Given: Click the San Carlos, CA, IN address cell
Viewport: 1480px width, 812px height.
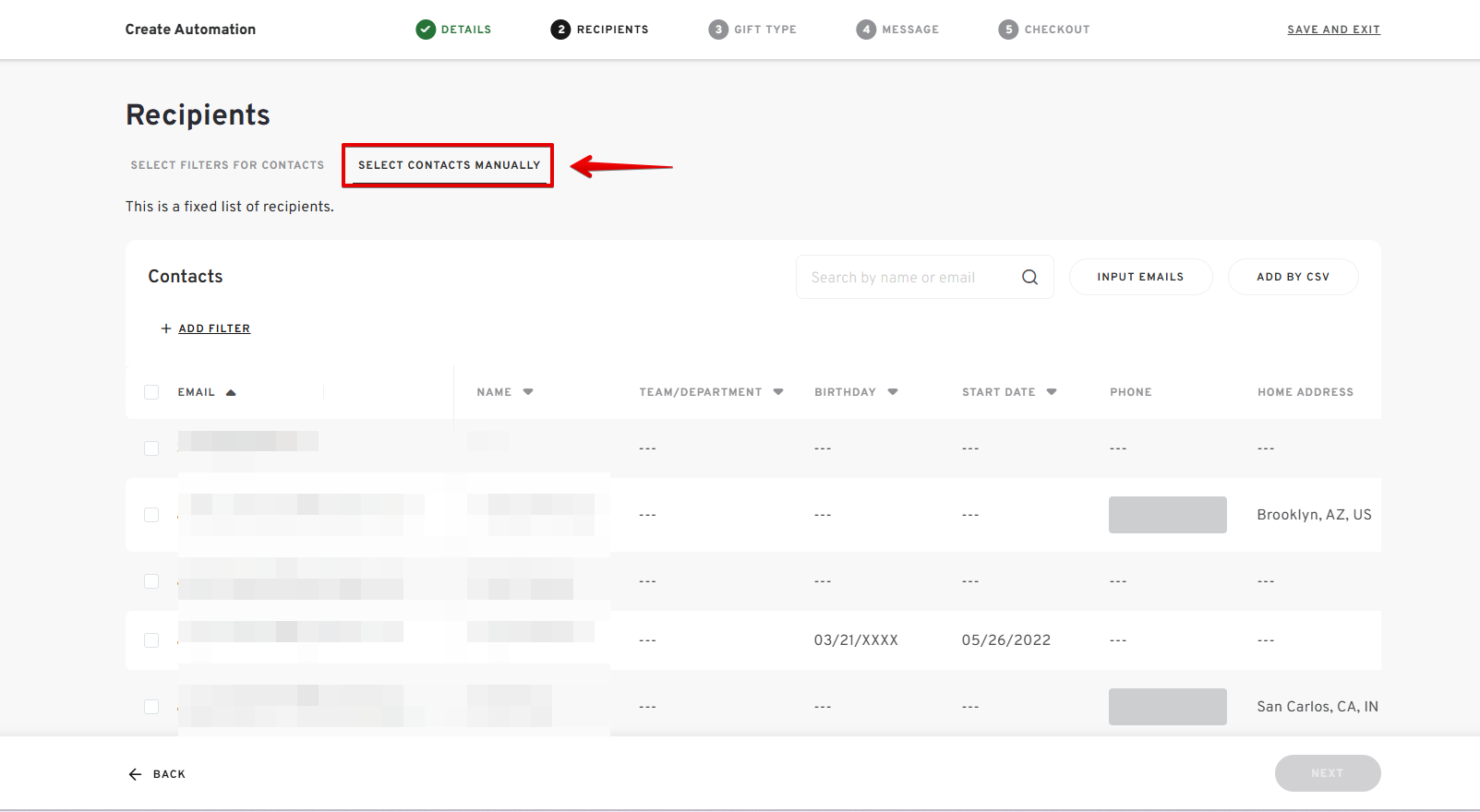Looking at the screenshot, I should (1318, 707).
